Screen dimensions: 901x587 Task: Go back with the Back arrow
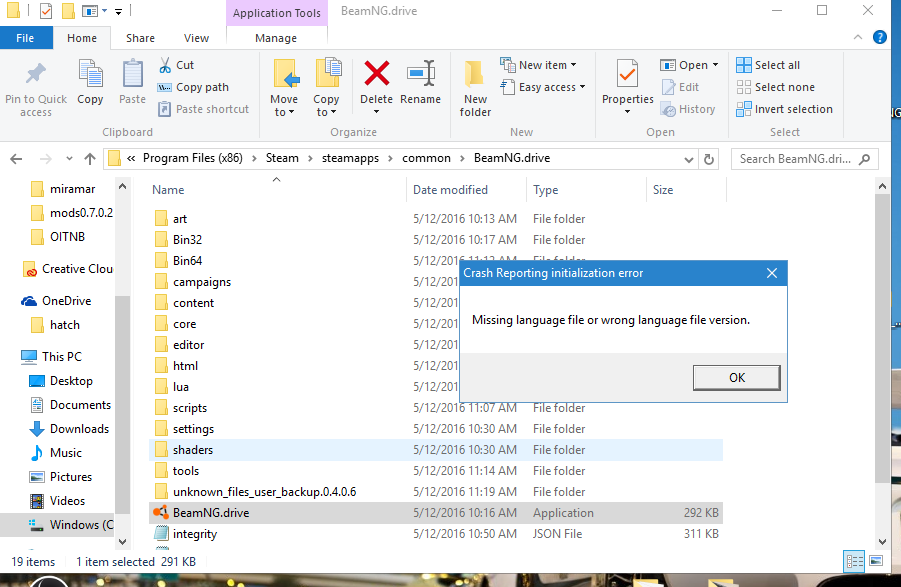(16, 159)
